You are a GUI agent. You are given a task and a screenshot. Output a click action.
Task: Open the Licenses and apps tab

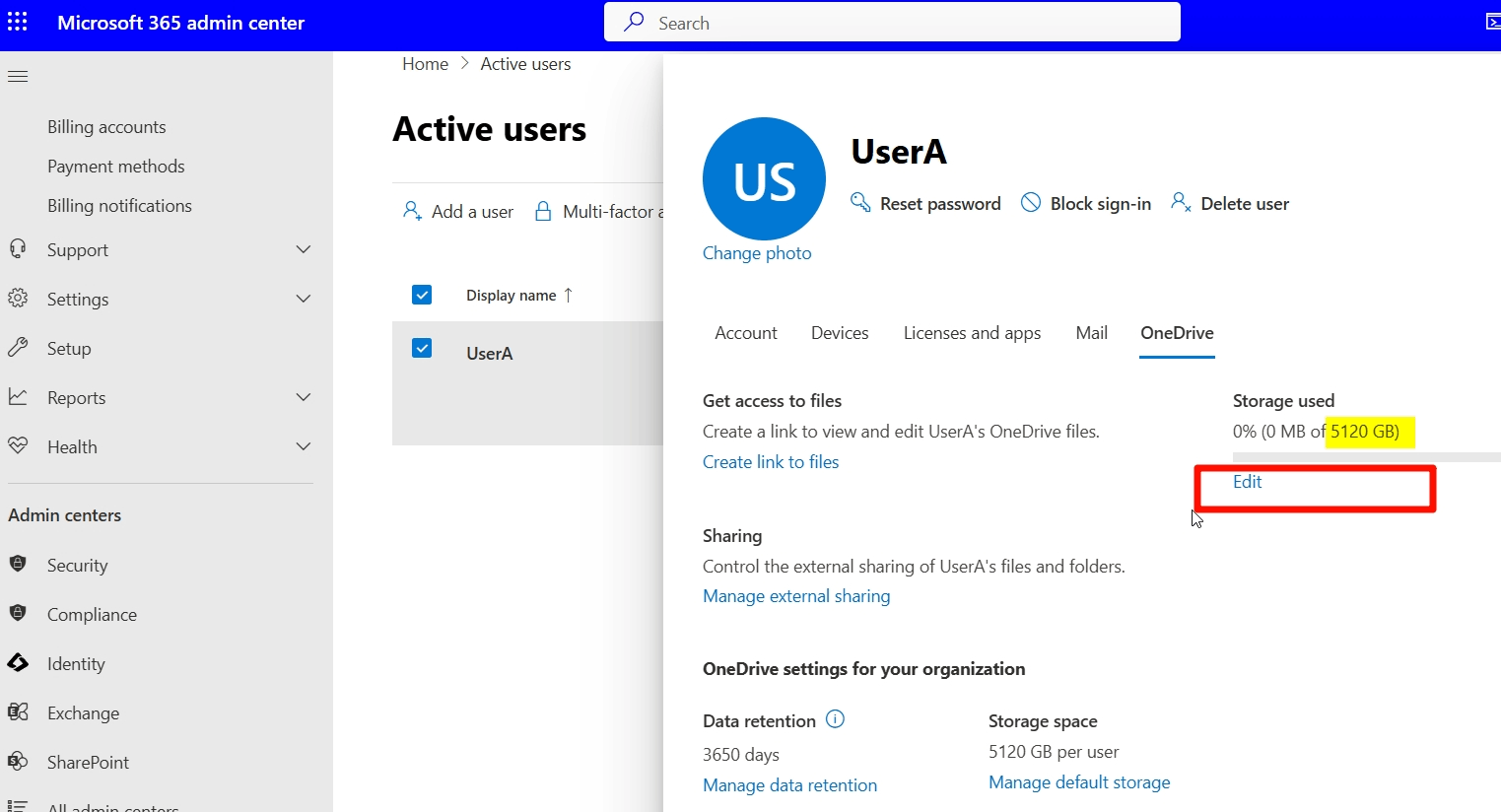point(972,333)
